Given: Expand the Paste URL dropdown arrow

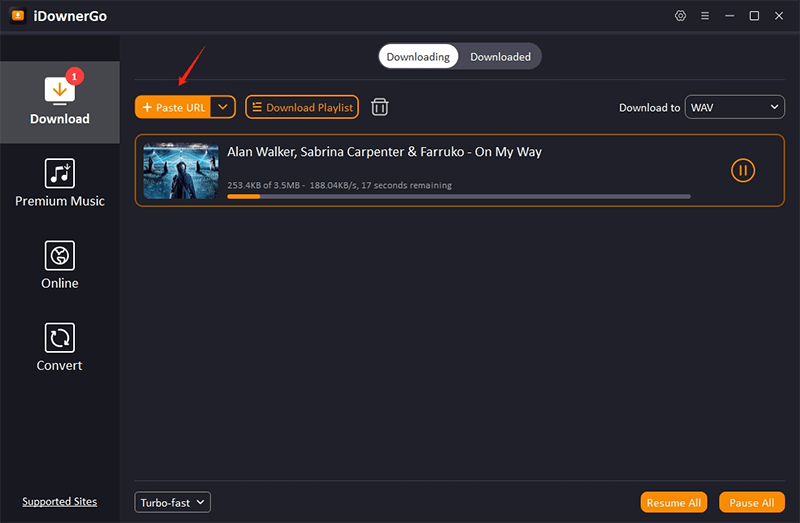Looking at the screenshot, I should click(x=223, y=107).
